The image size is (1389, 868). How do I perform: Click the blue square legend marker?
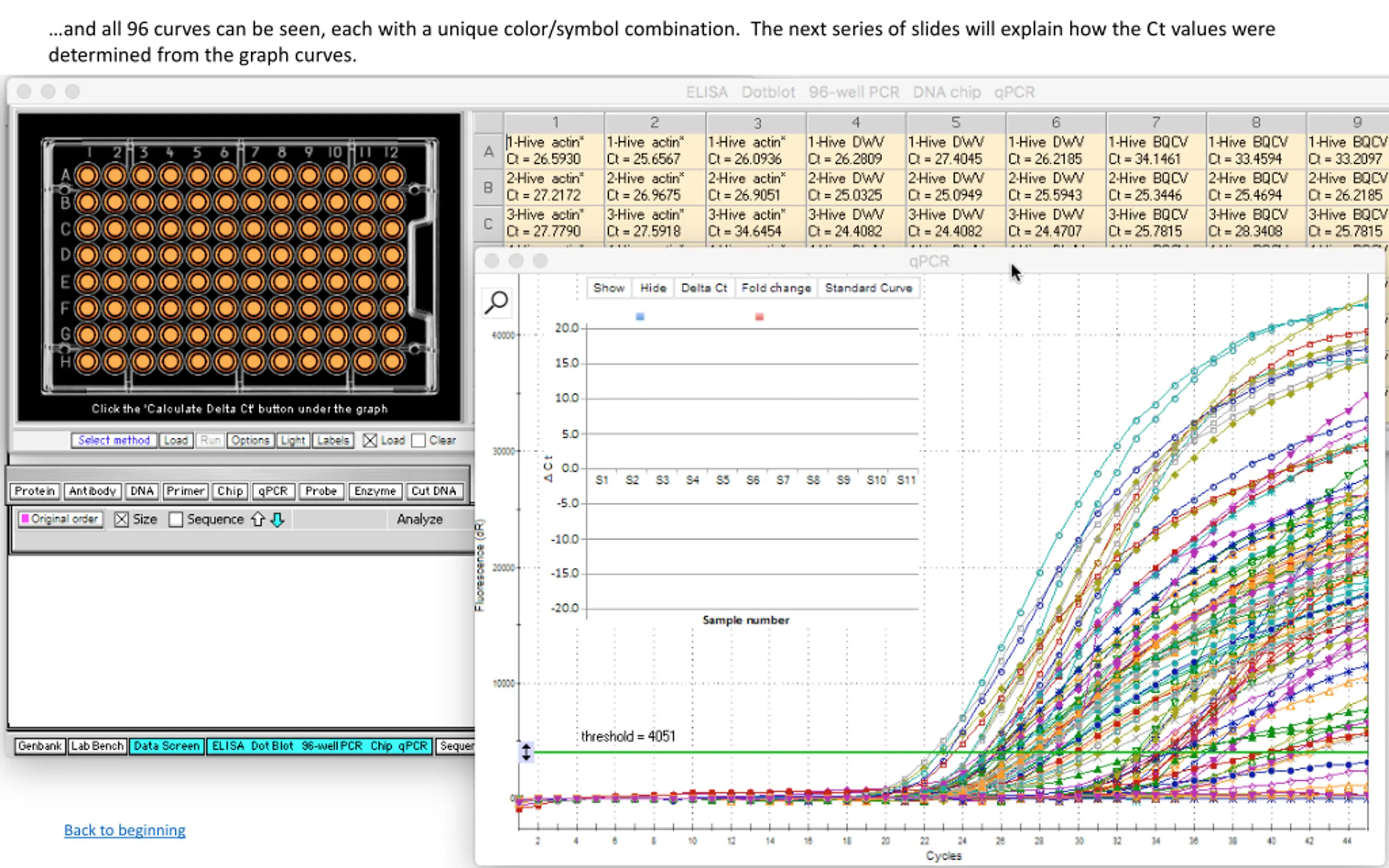[x=640, y=316]
